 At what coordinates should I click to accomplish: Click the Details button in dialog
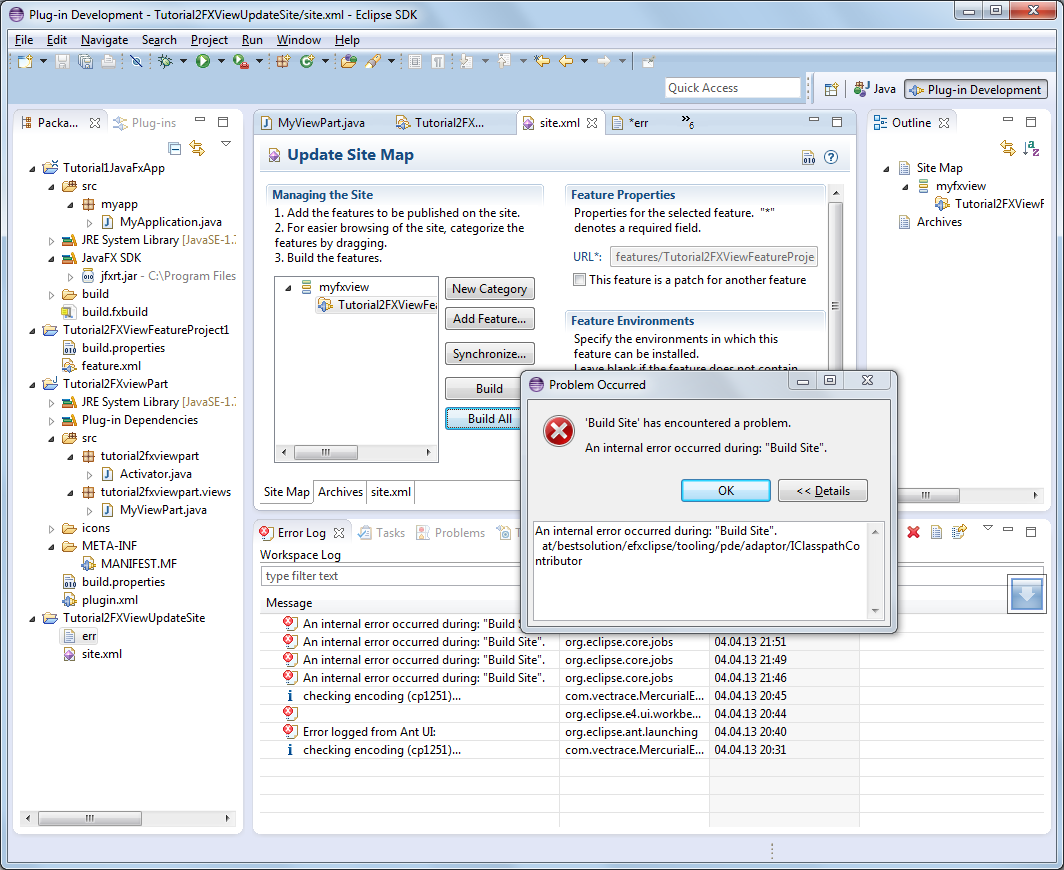pos(822,491)
